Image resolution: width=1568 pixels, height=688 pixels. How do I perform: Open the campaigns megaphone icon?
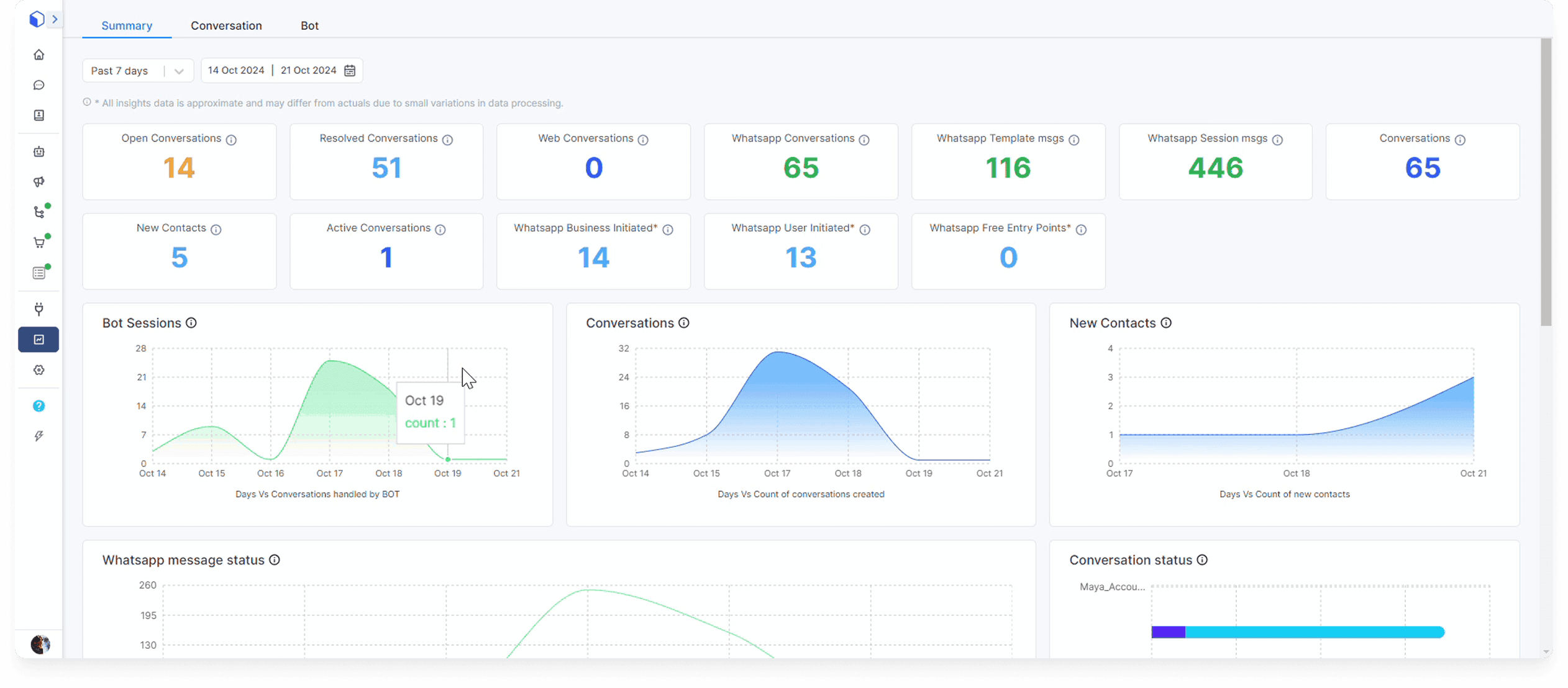click(x=39, y=182)
